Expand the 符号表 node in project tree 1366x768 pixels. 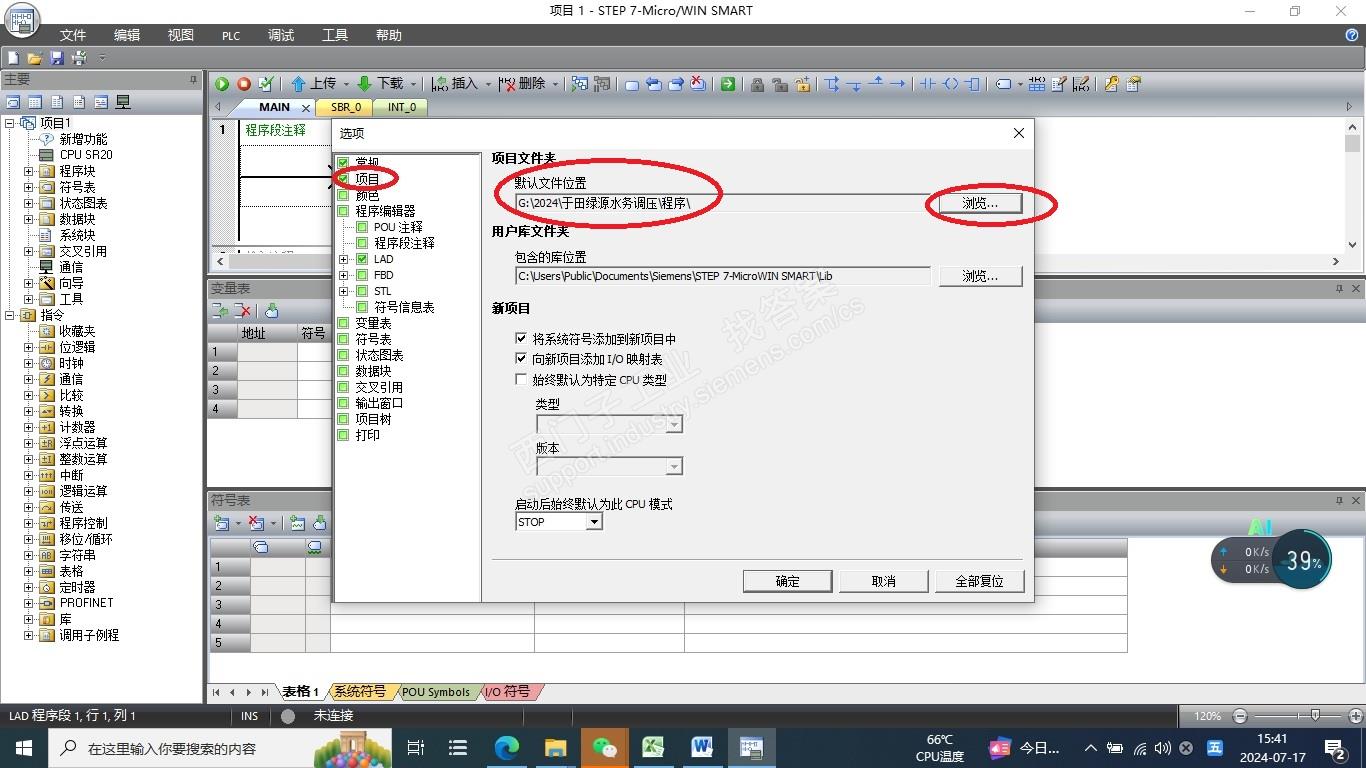pyautogui.click(x=28, y=187)
